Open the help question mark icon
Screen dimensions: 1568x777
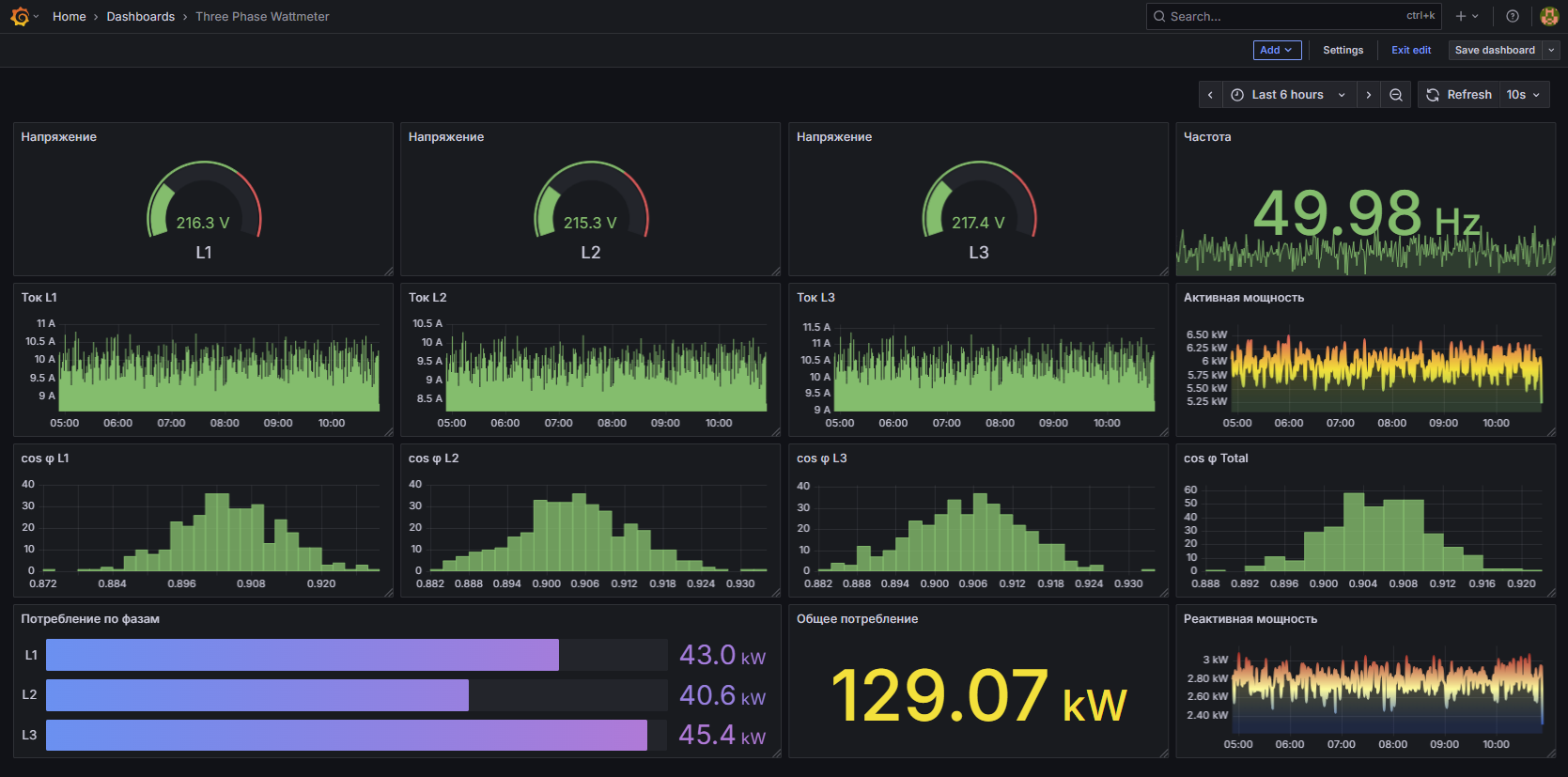point(1513,16)
